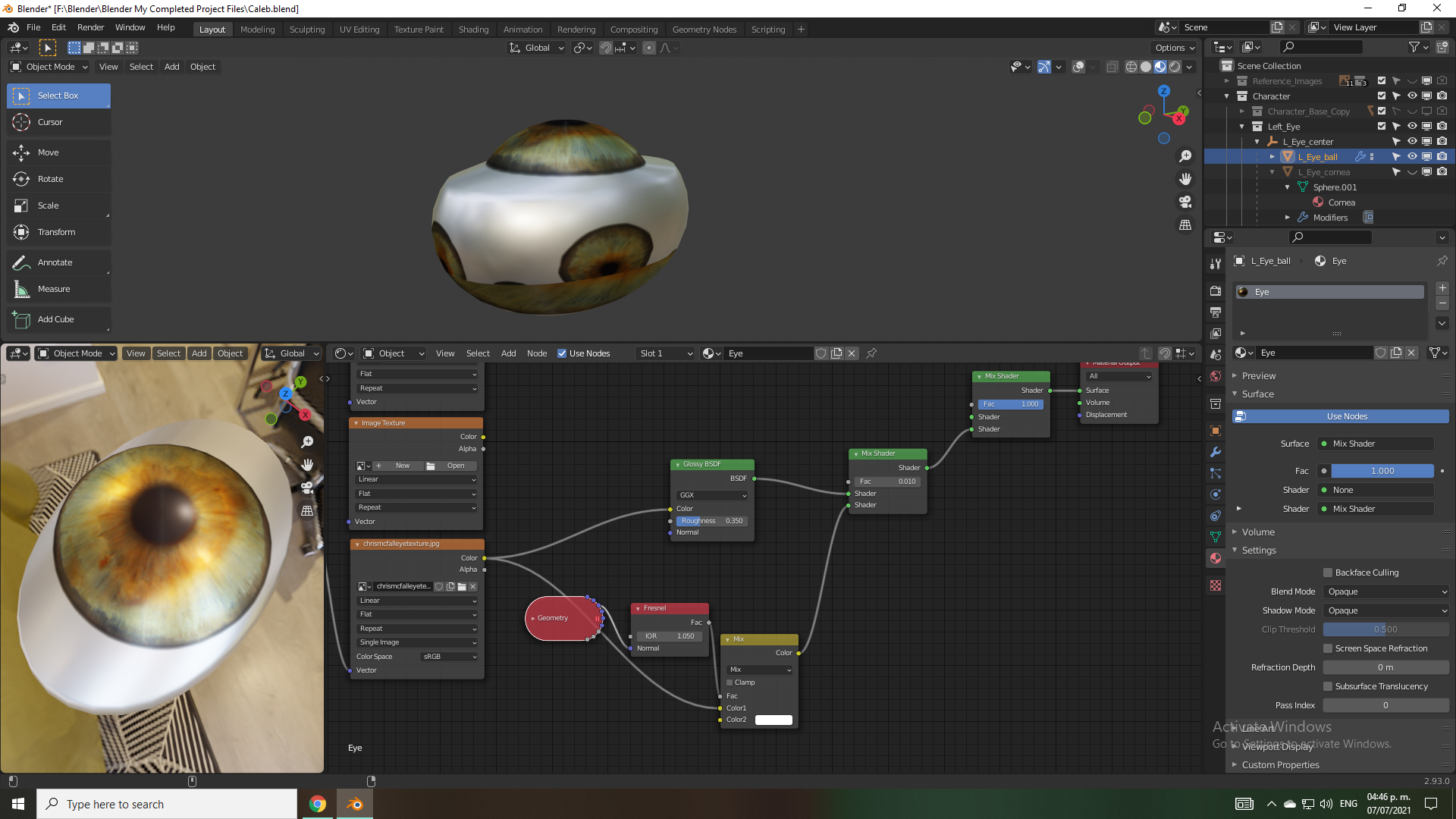Uncheck the Use Nodes checkbox
This screenshot has height=819, width=1456.
click(562, 353)
